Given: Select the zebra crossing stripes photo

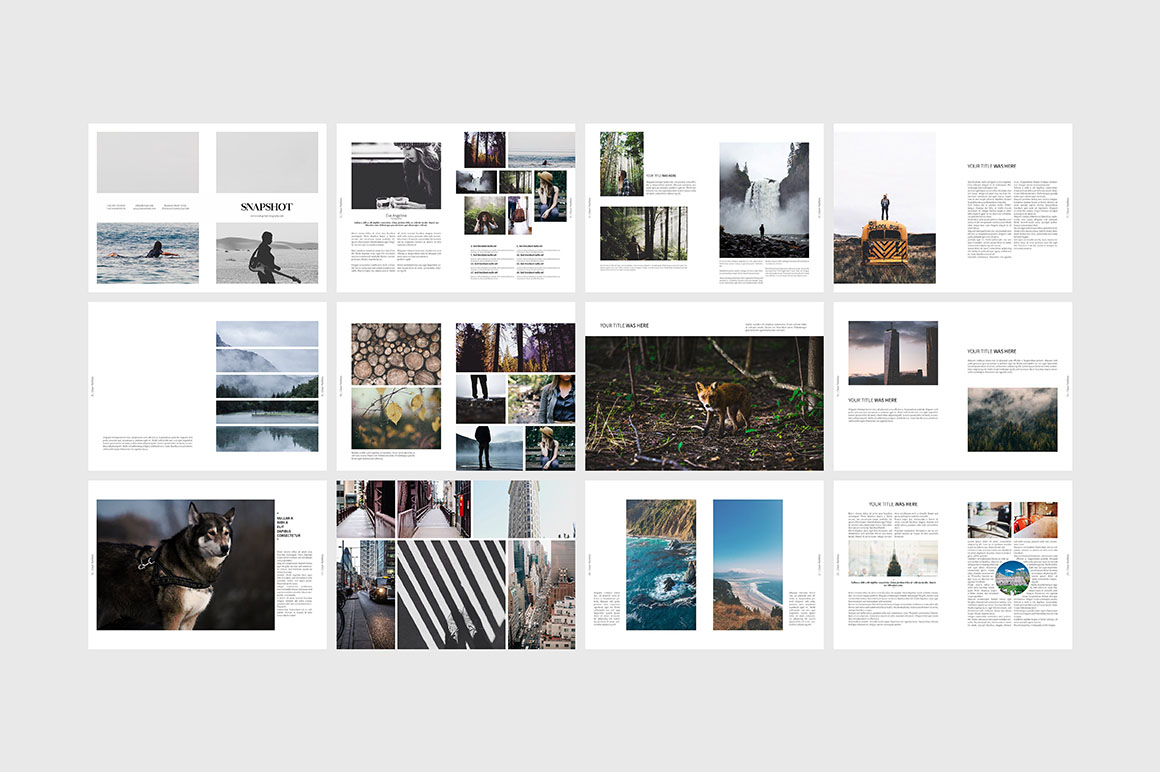Looking at the screenshot, I should point(452,595).
